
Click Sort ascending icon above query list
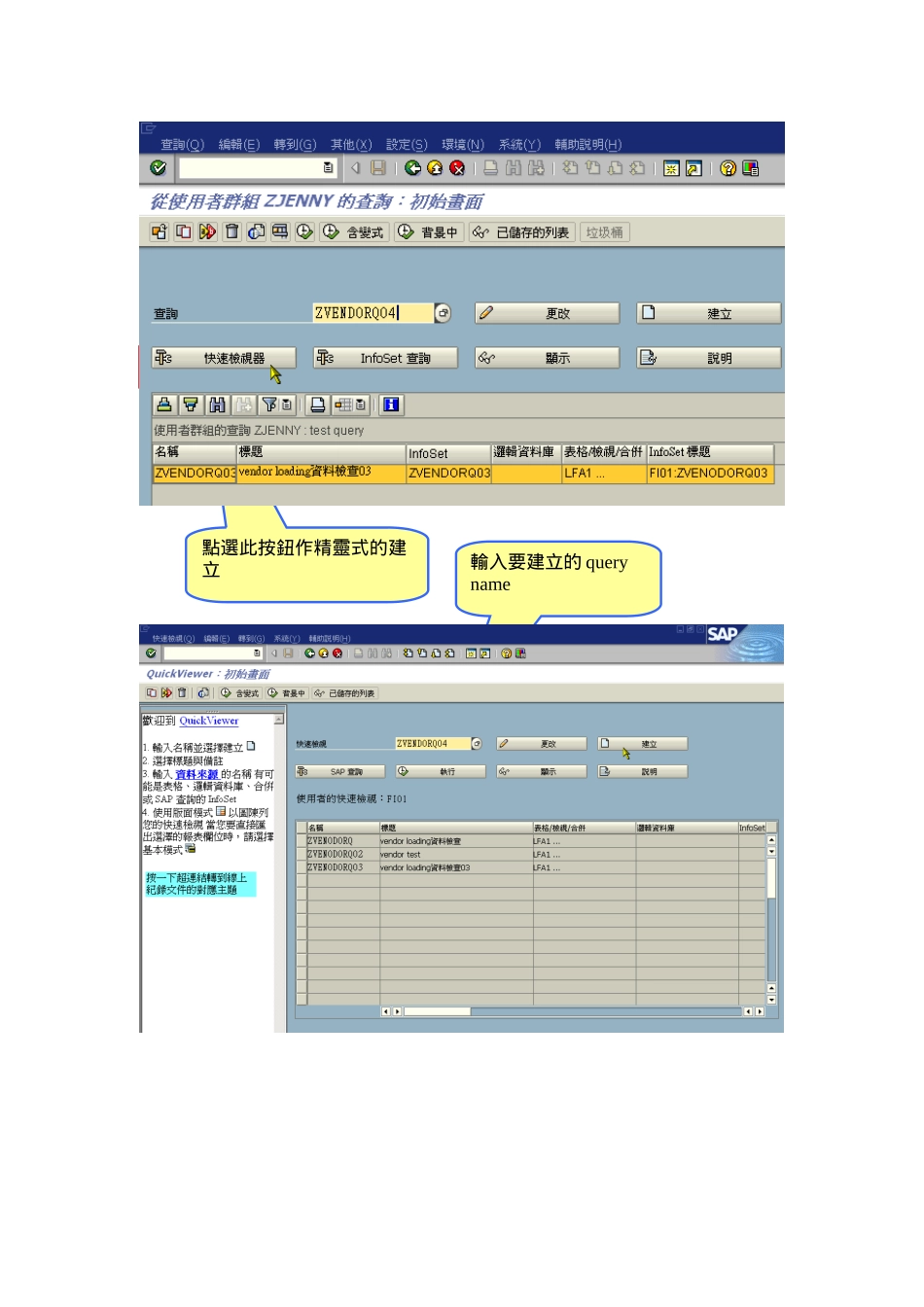[x=164, y=405]
